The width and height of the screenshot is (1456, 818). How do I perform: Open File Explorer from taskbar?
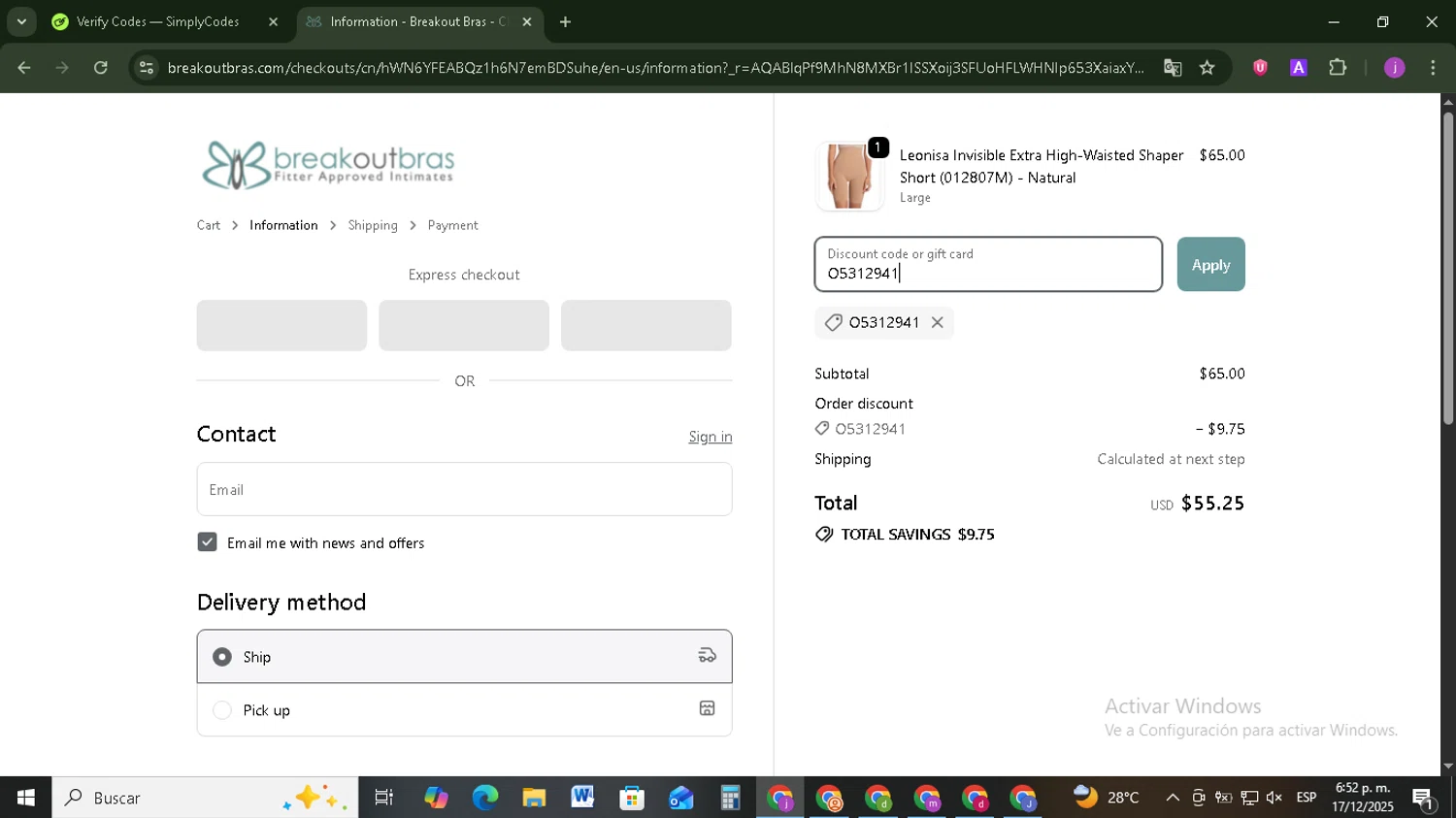point(534,798)
